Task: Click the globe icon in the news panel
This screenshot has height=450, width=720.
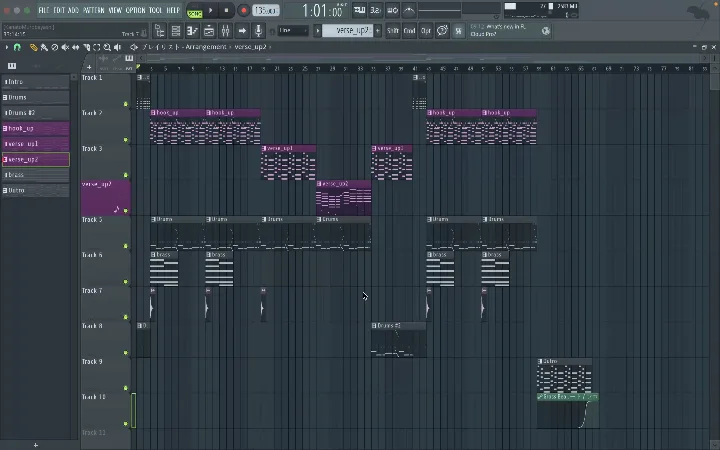Action: point(546,31)
